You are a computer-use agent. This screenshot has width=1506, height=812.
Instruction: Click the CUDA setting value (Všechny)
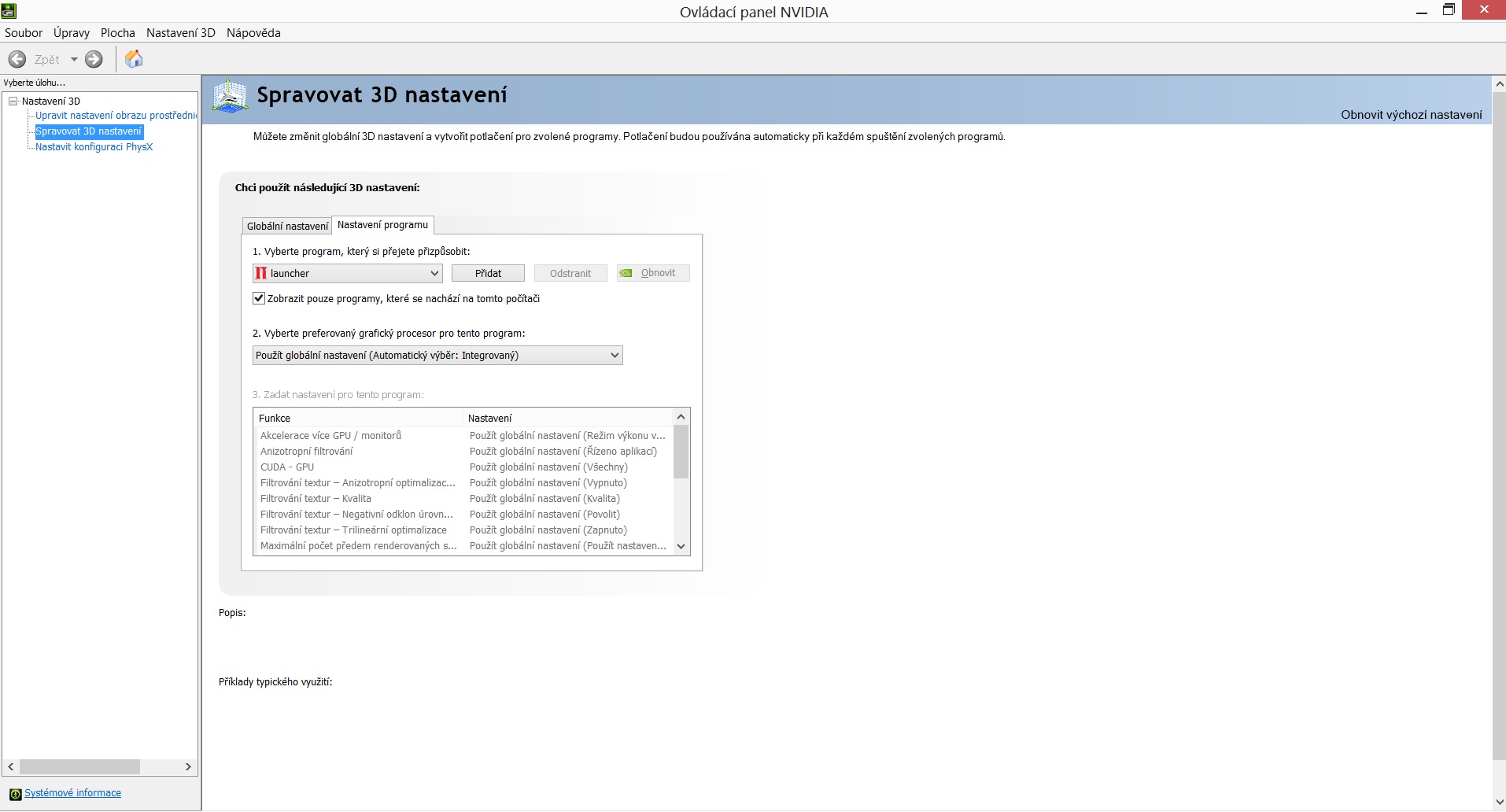pyautogui.click(x=548, y=467)
